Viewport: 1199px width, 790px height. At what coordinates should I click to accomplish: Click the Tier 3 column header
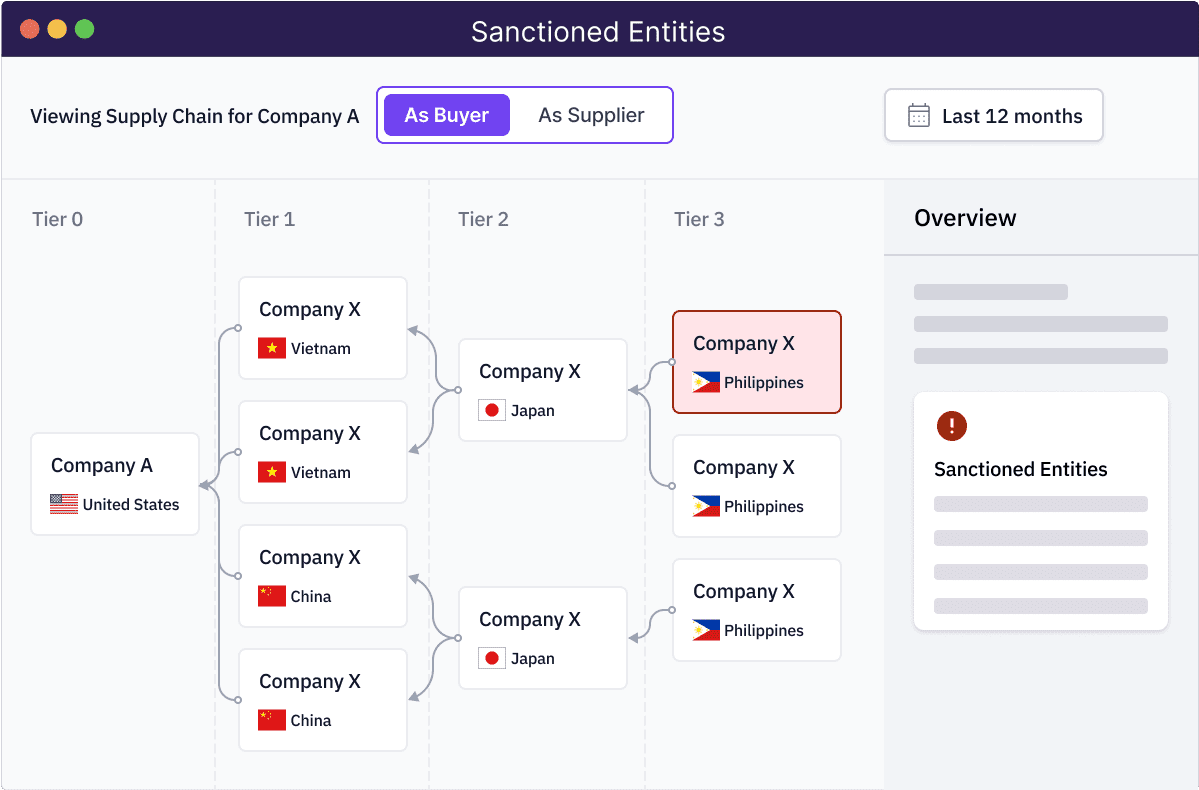(699, 219)
